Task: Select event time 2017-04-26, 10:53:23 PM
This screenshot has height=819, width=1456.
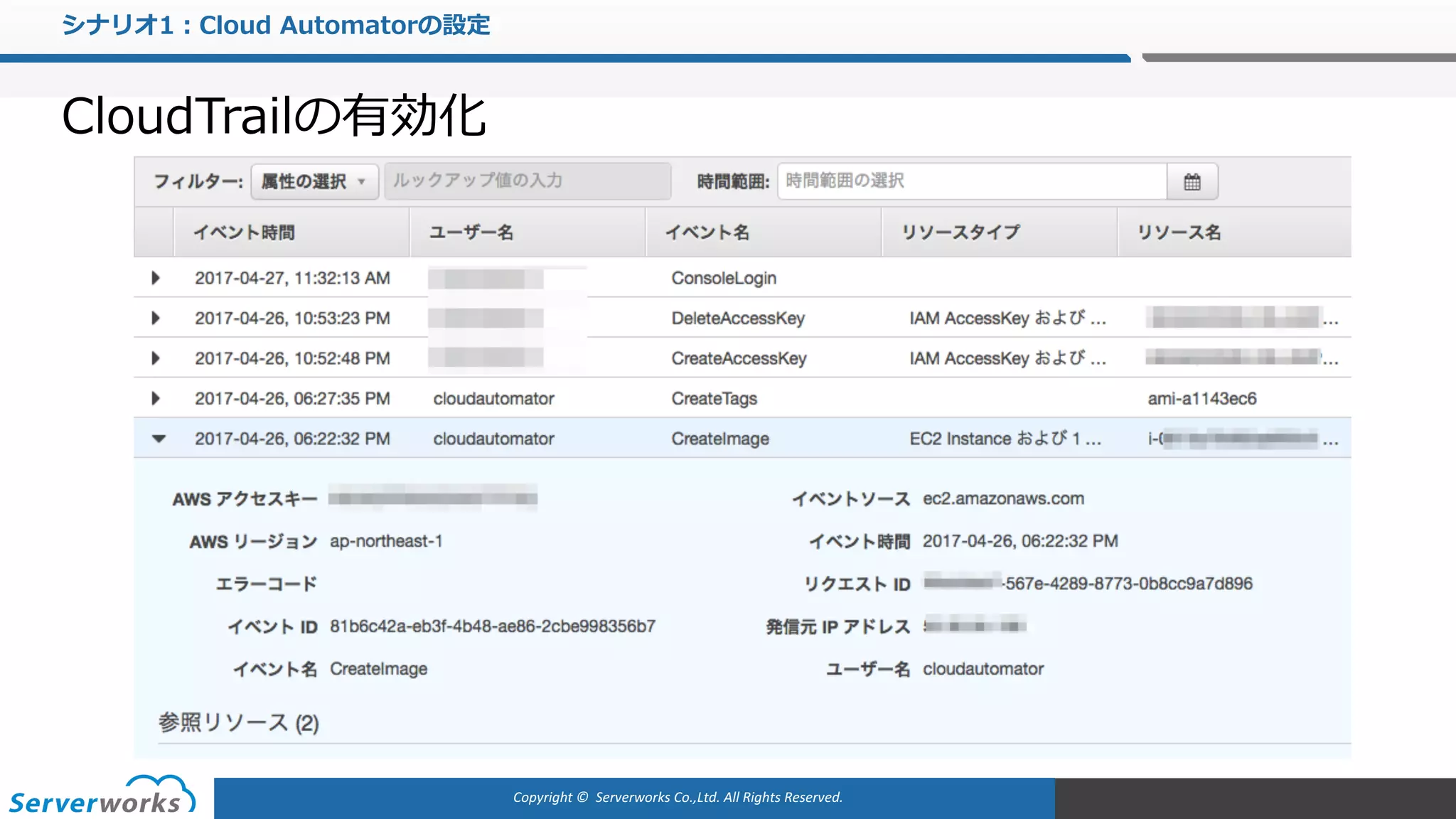Action: tap(292, 318)
